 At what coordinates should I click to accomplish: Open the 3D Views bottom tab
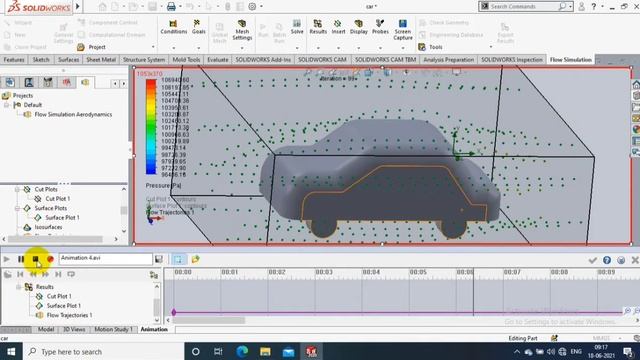74,329
